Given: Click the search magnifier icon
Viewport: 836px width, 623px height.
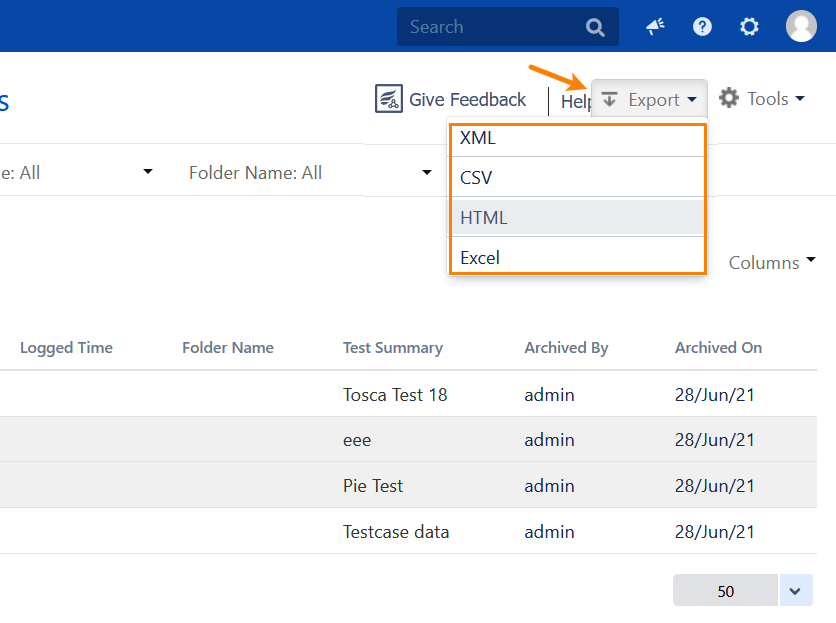Looking at the screenshot, I should pos(595,27).
